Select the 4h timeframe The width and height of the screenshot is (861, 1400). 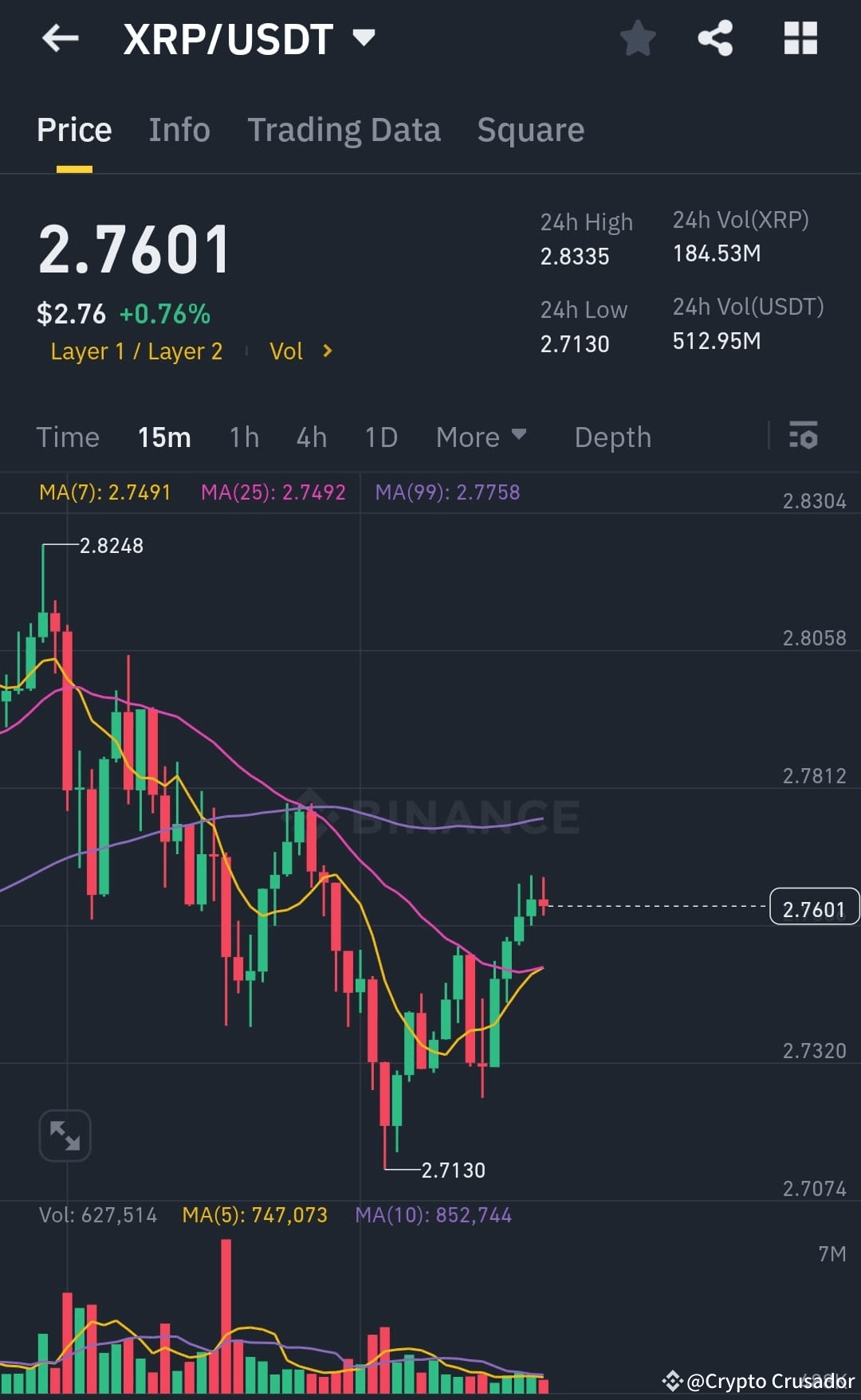click(311, 437)
